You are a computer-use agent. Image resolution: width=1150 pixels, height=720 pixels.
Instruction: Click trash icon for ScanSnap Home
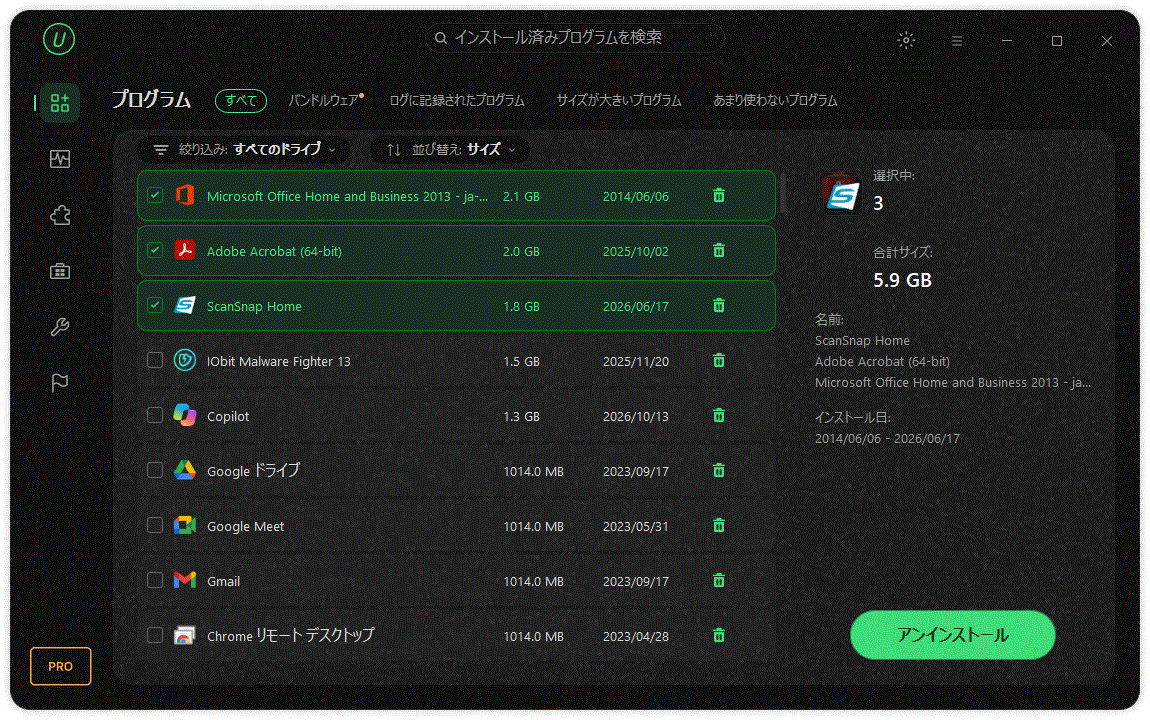[x=719, y=306]
